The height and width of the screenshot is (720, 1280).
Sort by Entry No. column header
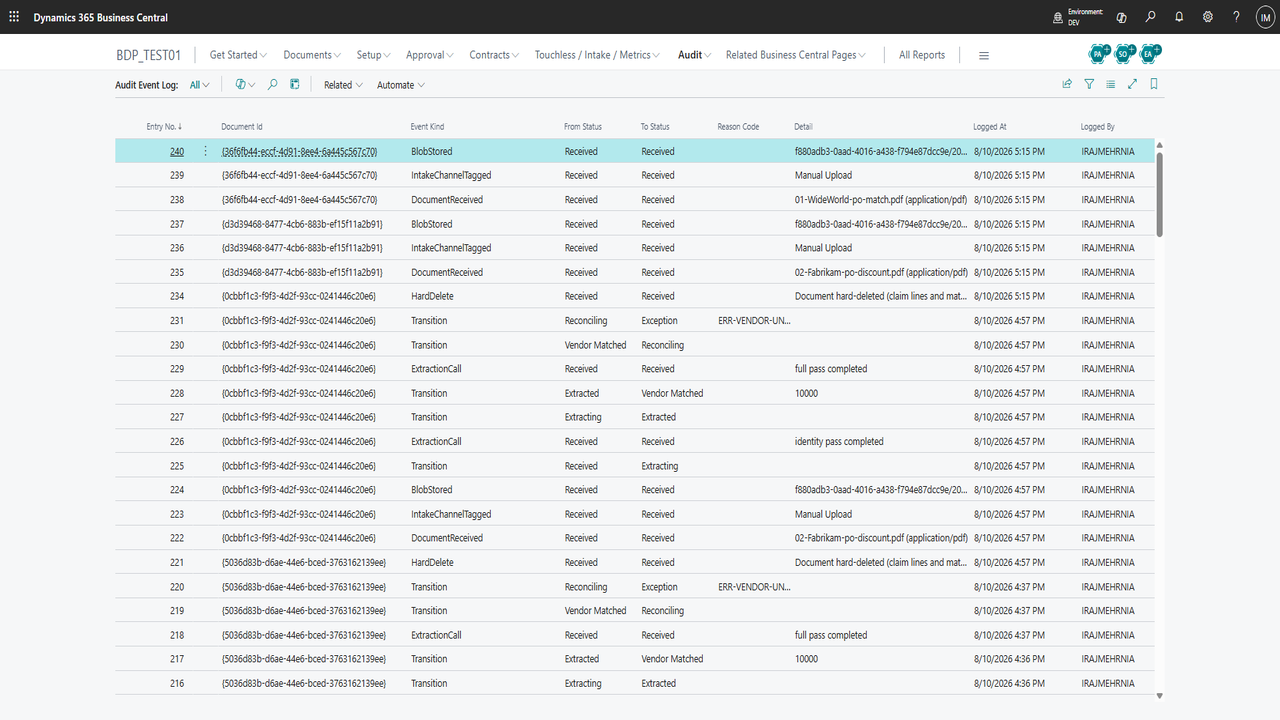[164, 127]
